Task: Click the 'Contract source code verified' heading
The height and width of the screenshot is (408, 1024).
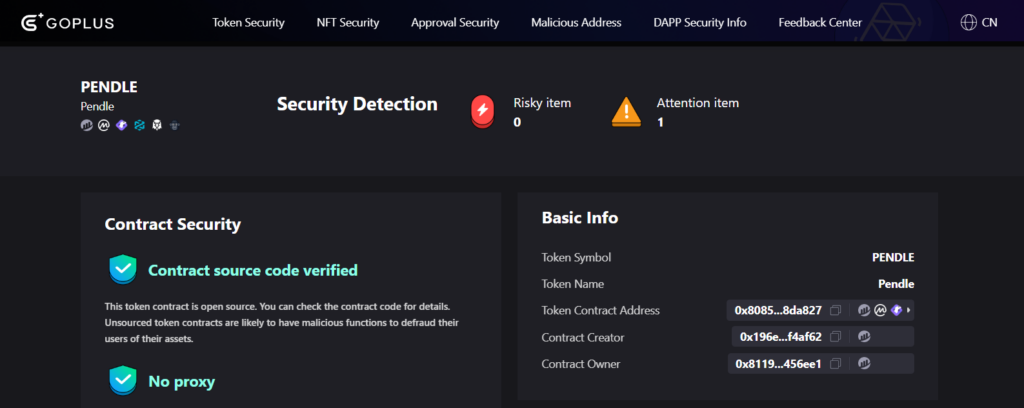Action: 253,270
